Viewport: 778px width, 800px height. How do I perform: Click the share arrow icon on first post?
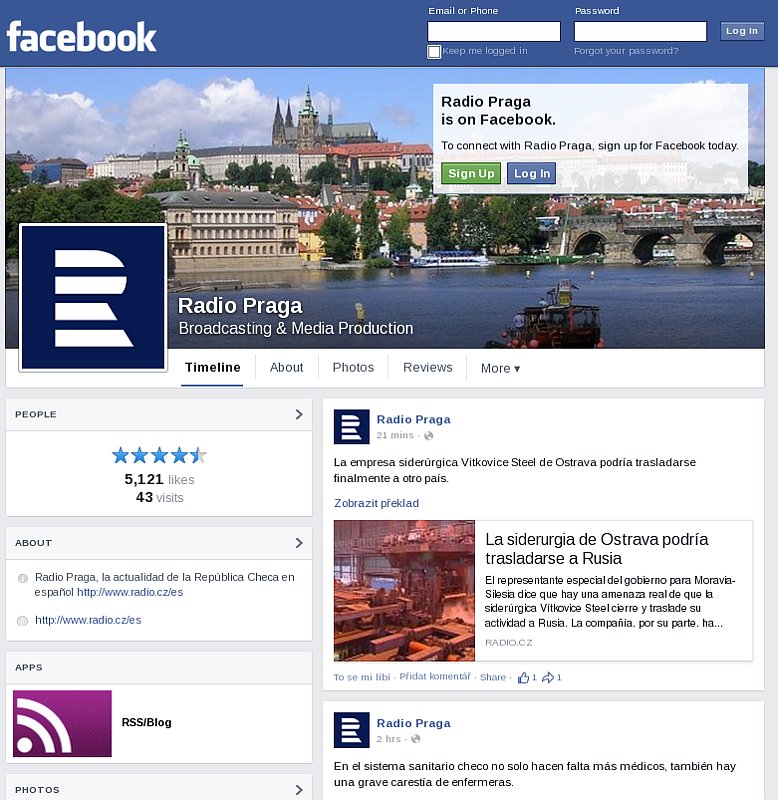pos(548,678)
